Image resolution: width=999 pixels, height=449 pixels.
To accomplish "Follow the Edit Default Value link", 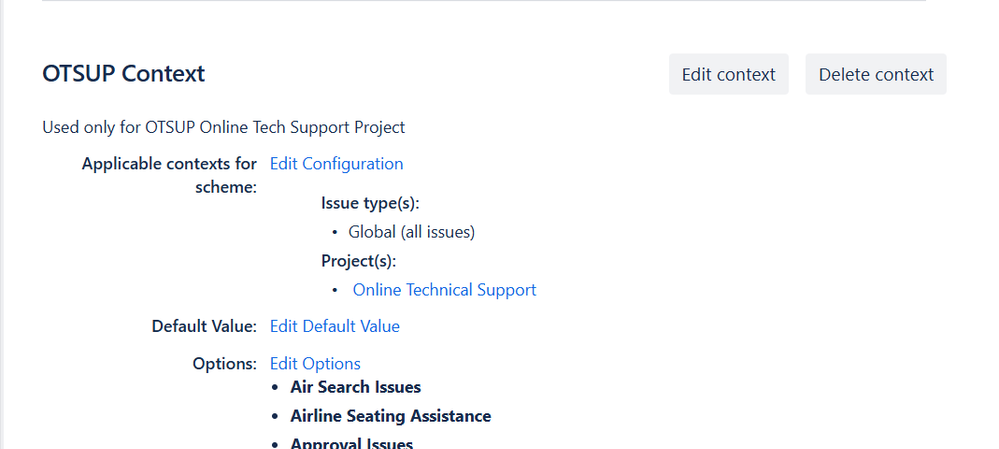I will click(x=334, y=326).
